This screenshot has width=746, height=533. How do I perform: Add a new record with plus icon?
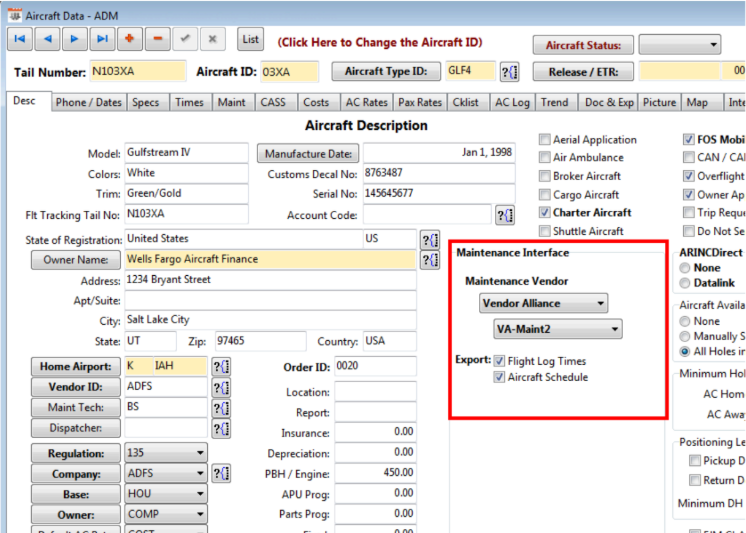(129, 40)
